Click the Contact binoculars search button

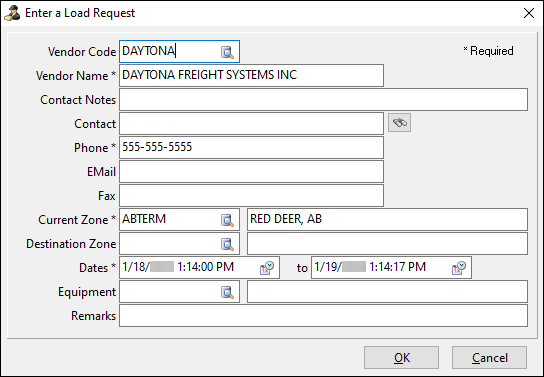point(399,122)
